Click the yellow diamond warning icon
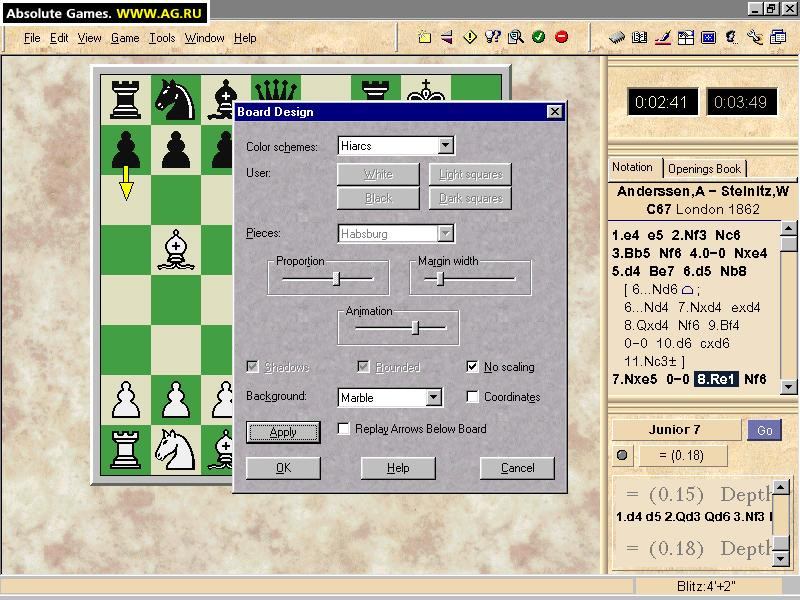 click(x=470, y=38)
